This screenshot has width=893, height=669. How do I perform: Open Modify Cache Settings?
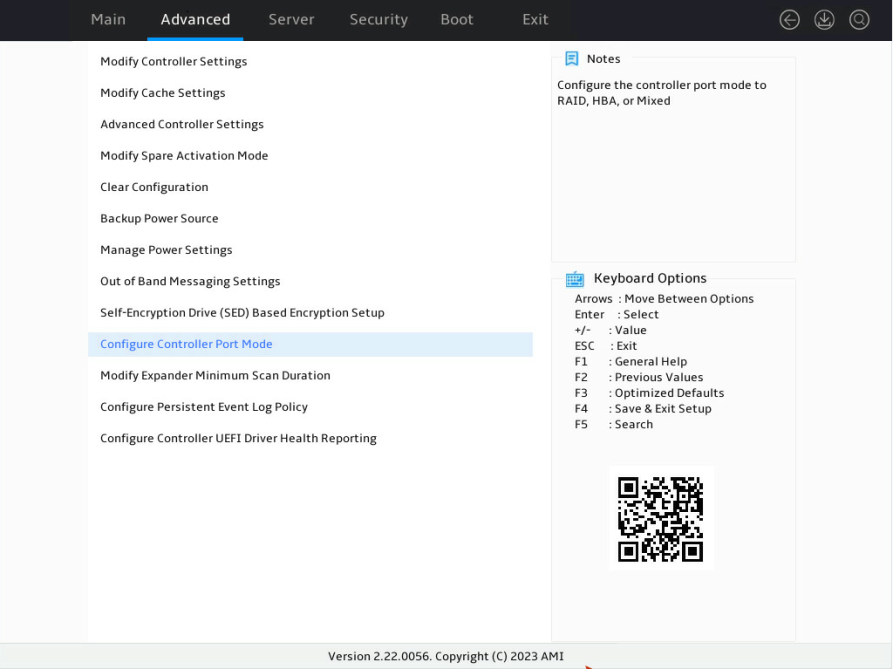coord(310,93)
